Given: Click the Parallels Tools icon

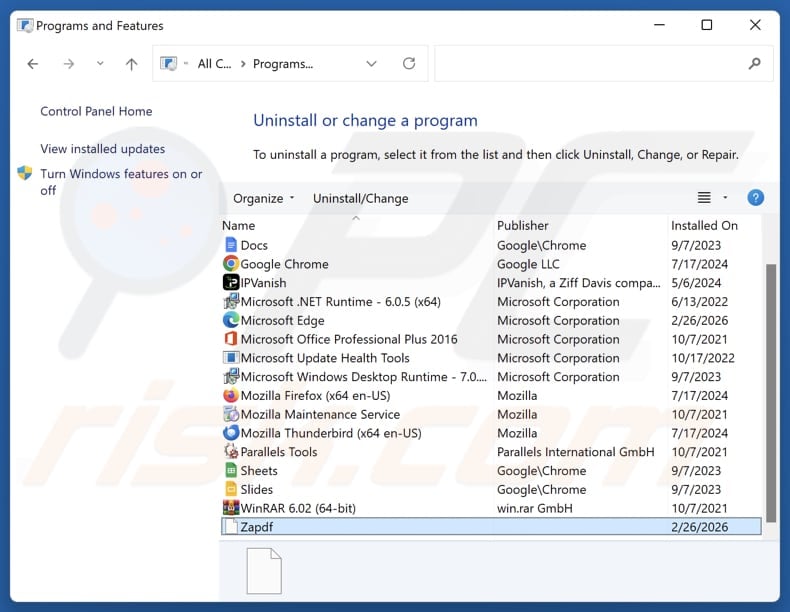Looking at the screenshot, I should 231,451.
